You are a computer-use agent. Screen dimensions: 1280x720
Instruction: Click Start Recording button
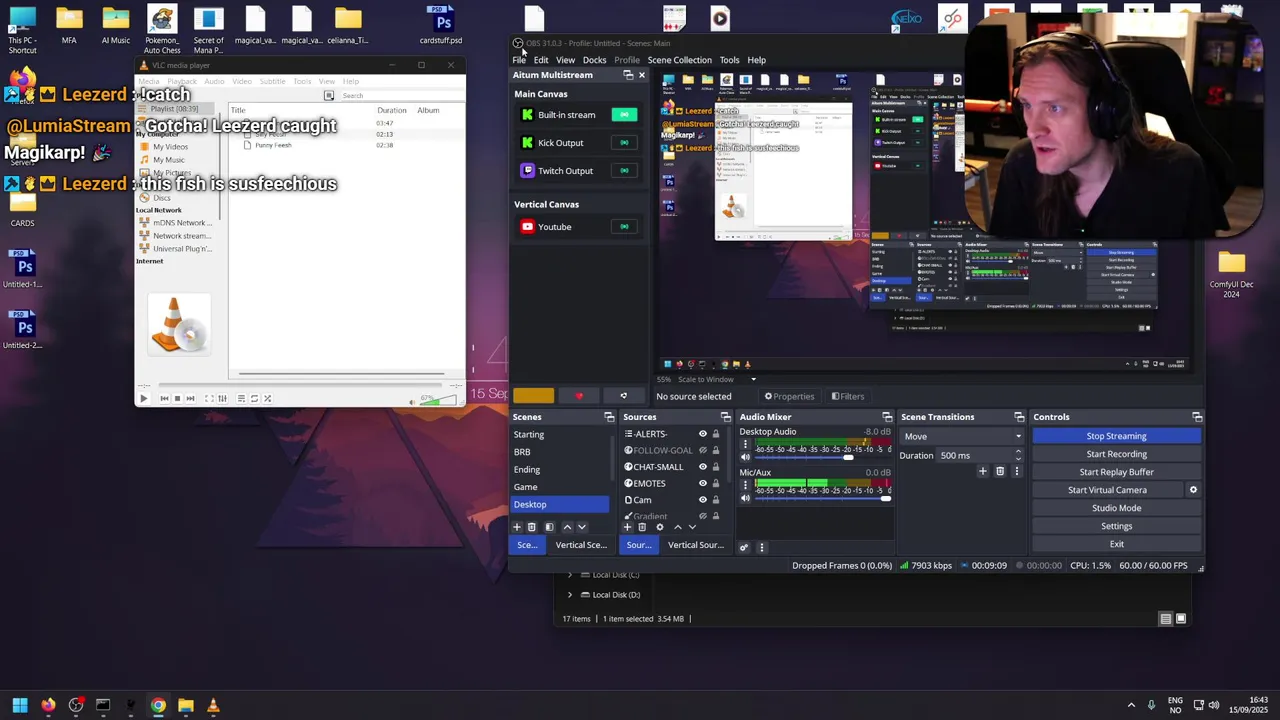pyautogui.click(x=1116, y=454)
